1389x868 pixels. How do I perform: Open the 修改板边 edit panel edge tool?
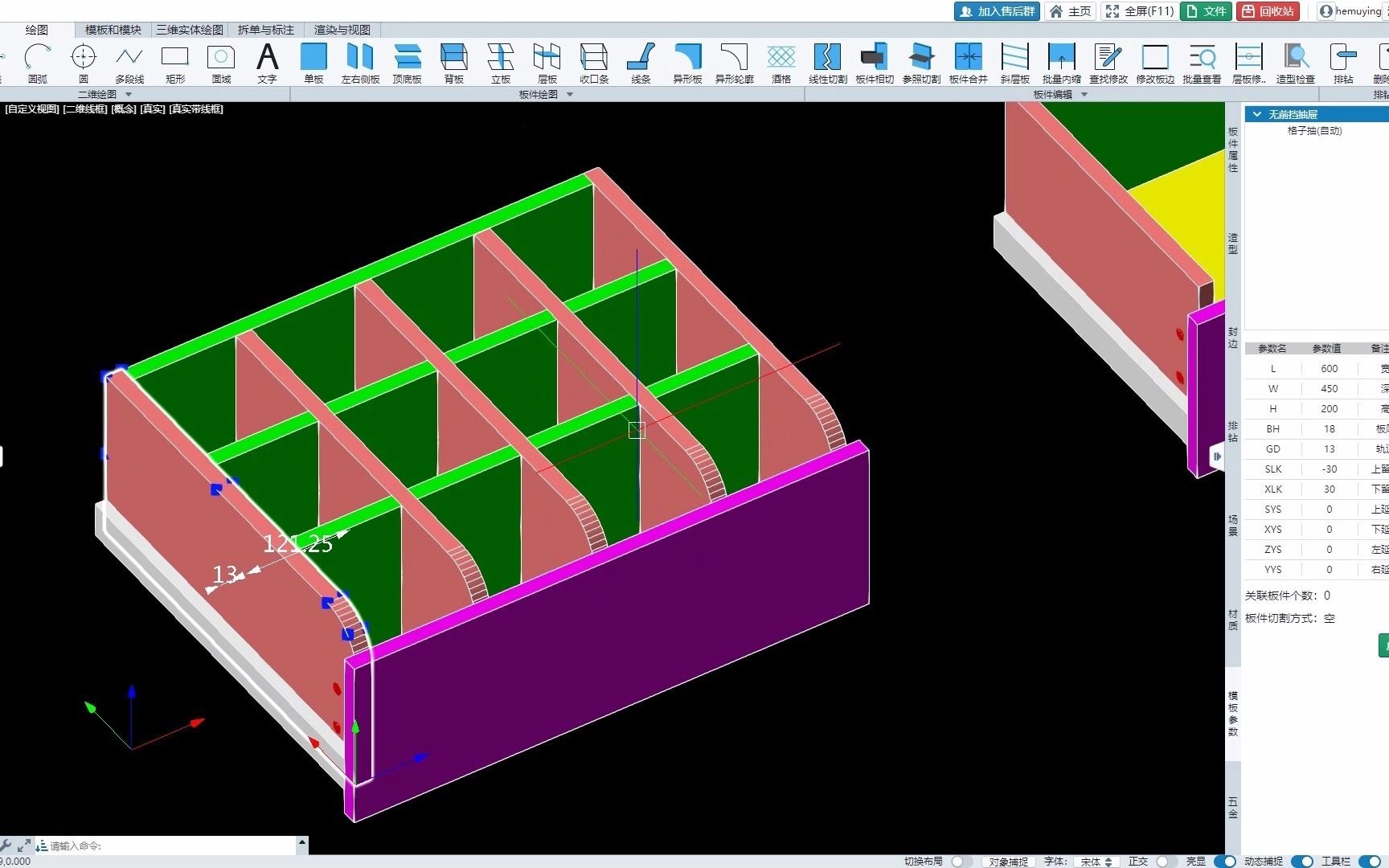pyautogui.click(x=1155, y=63)
